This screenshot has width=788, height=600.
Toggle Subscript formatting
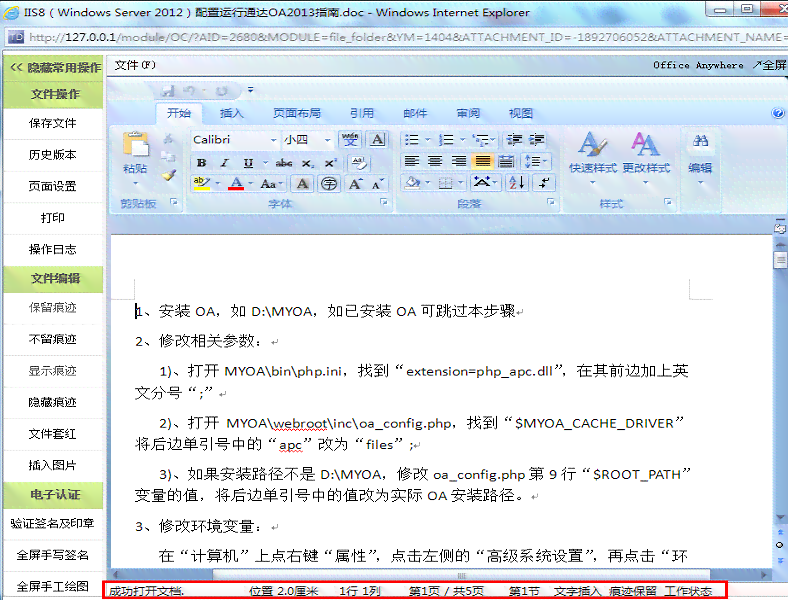click(x=308, y=163)
